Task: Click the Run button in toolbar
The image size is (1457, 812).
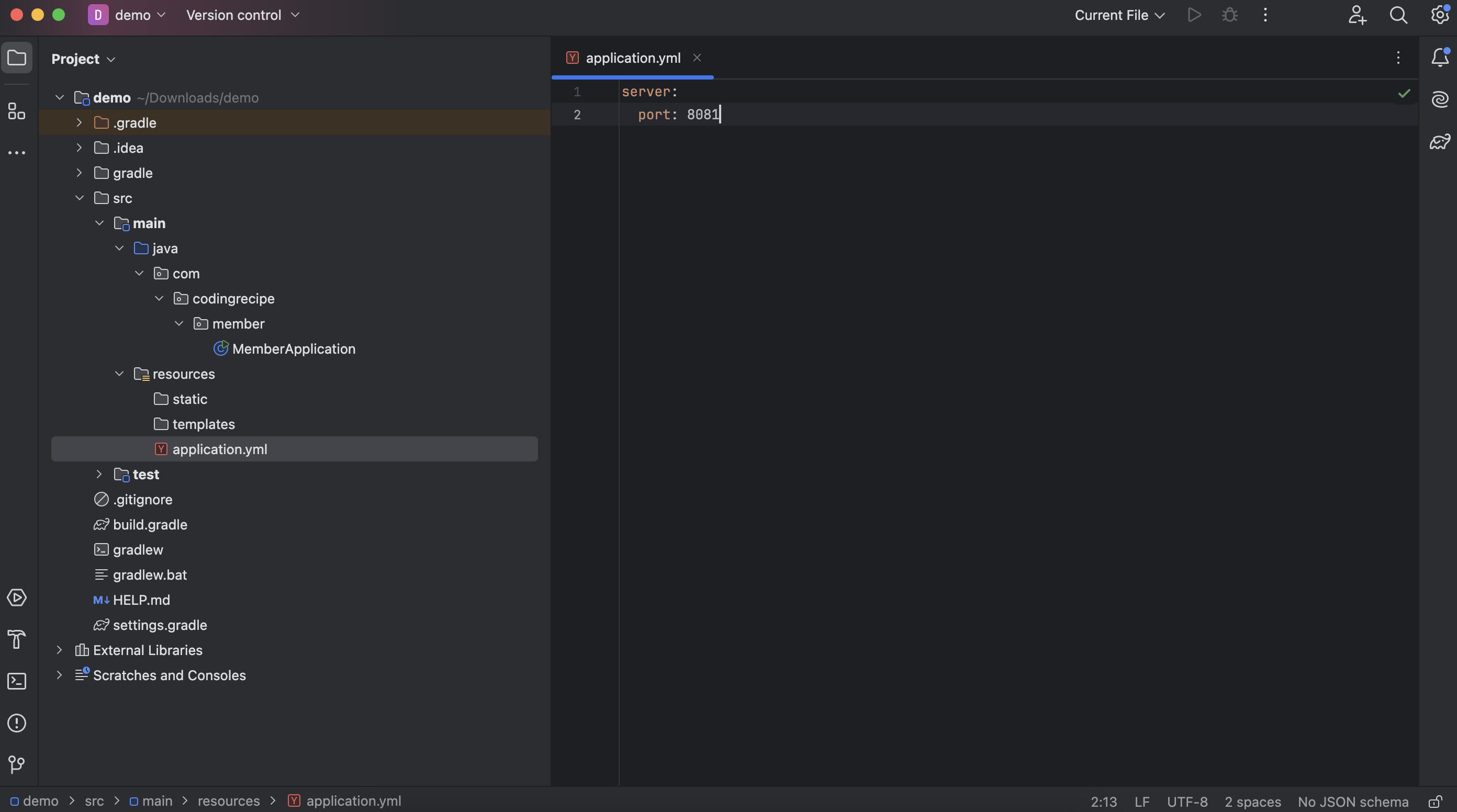Action: tap(1194, 15)
